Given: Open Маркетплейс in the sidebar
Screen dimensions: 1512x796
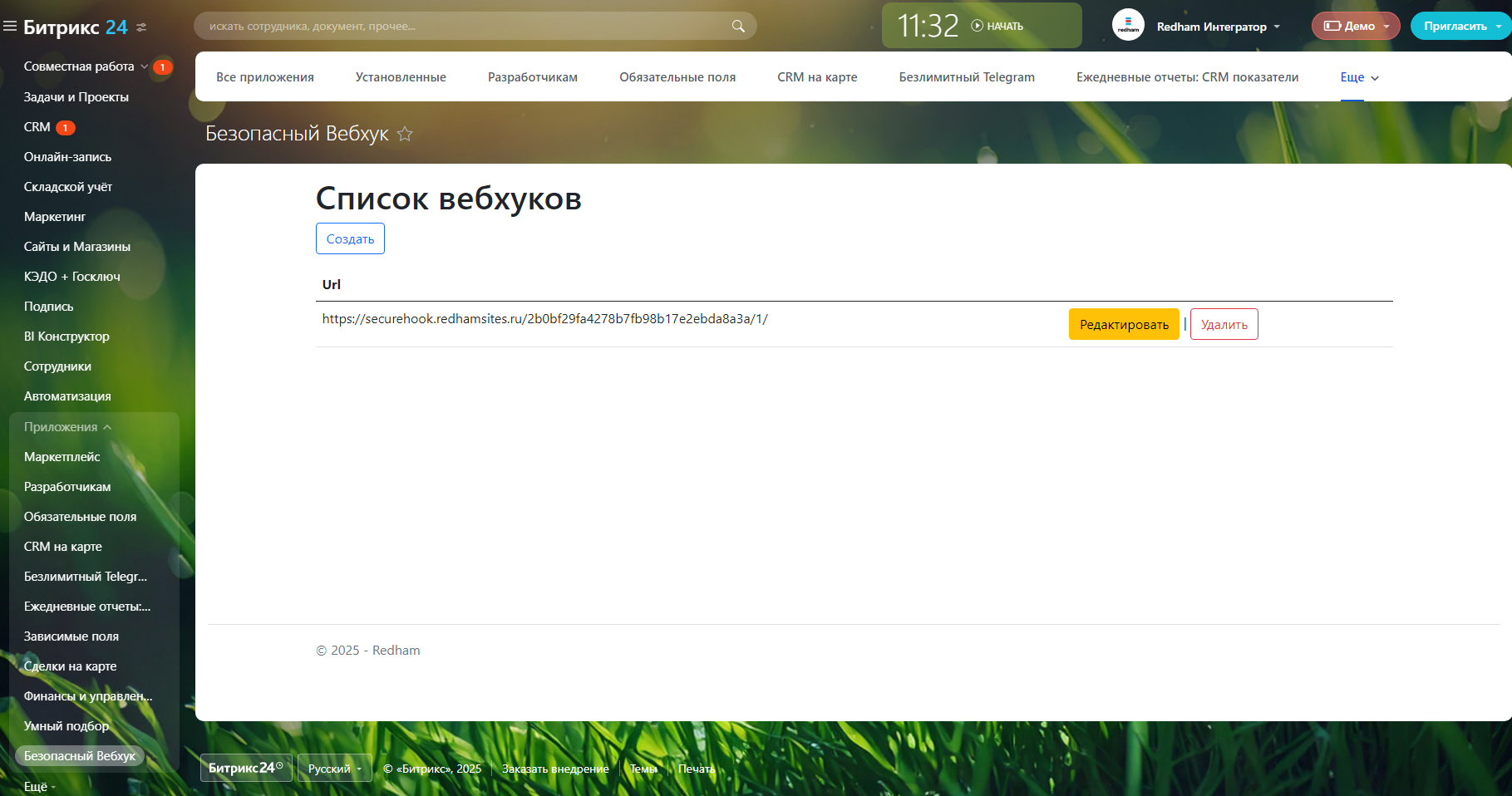Looking at the screenshot, I should click(x=62, y=457).
